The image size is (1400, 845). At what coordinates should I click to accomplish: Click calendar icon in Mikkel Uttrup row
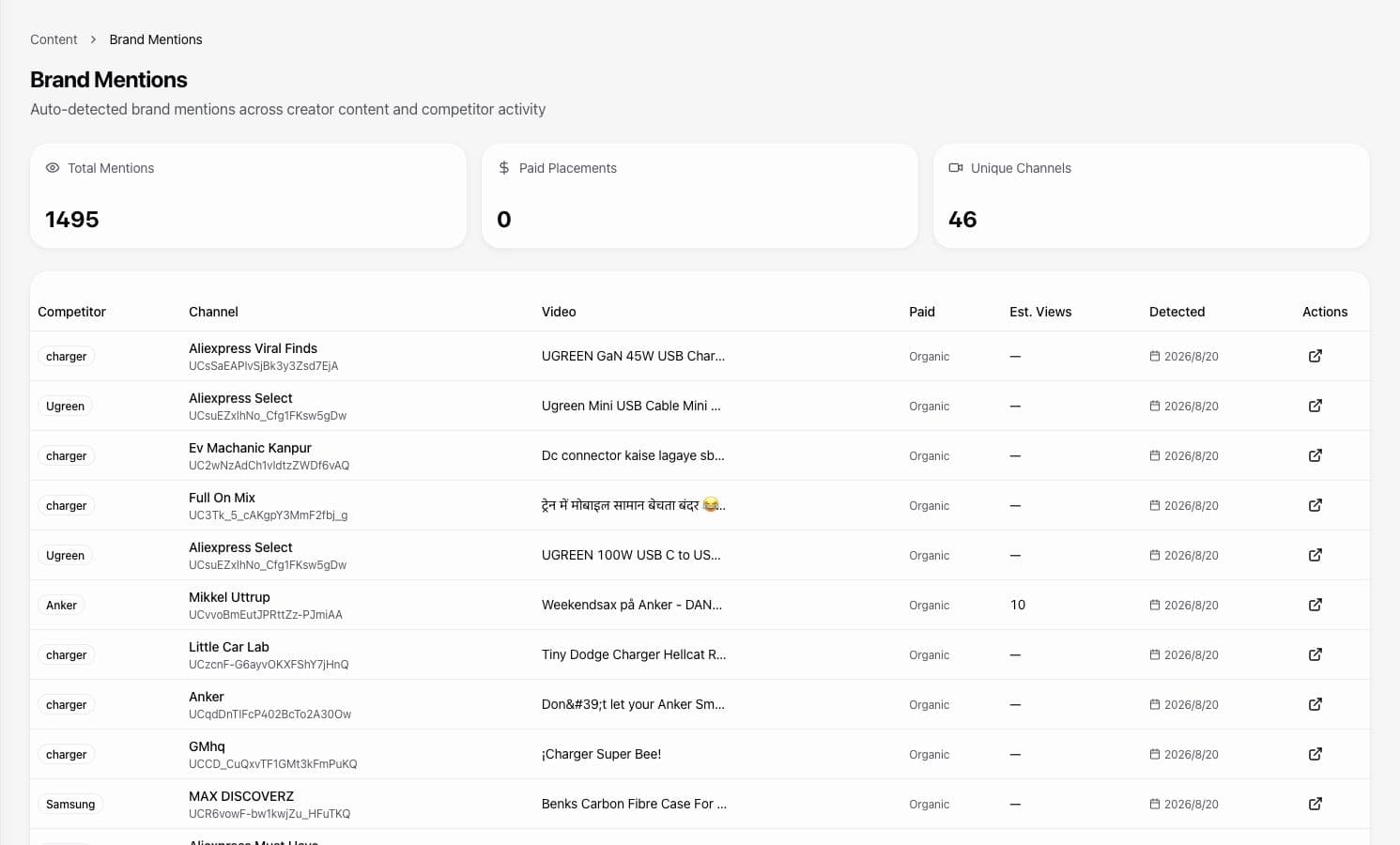coord(1155,606)
